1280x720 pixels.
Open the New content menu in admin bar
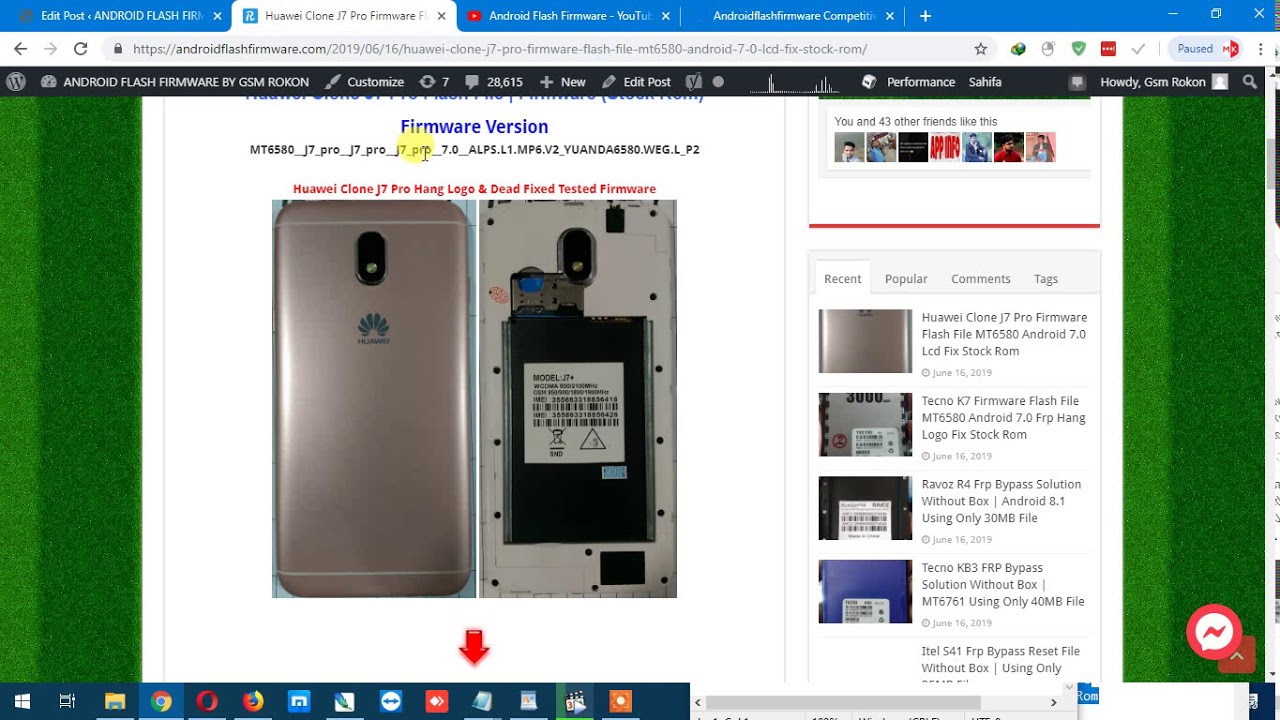[563, 82]
